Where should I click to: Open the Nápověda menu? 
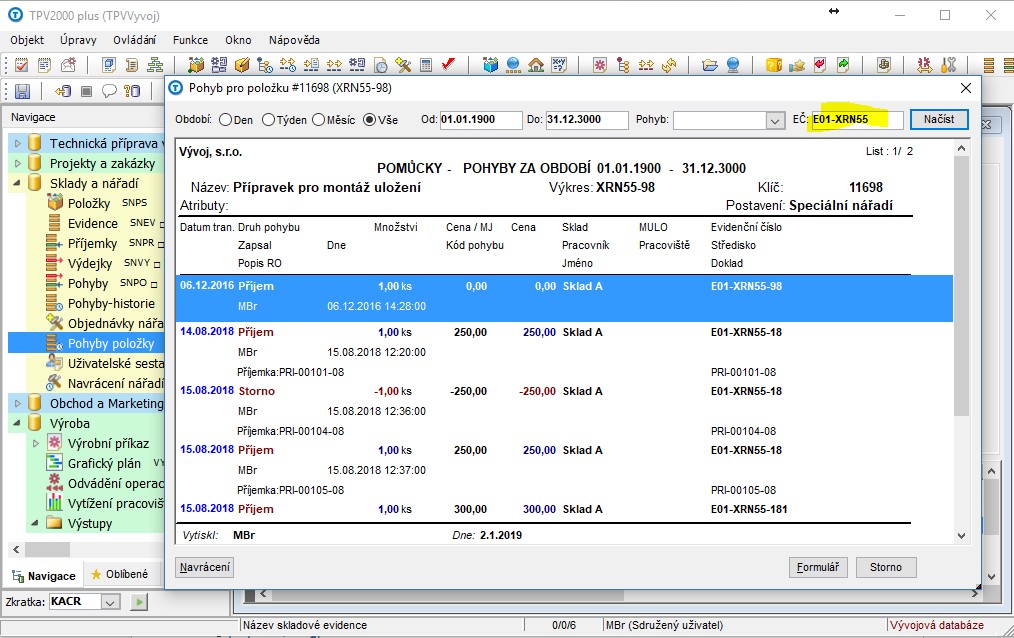coord(294,40)
